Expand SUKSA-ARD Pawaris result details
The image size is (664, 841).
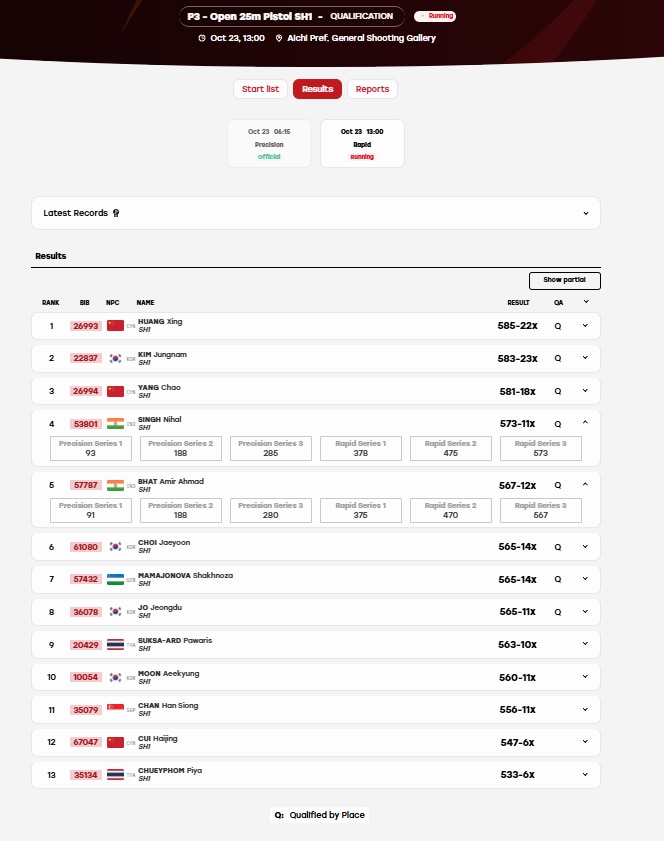point(585,644)
